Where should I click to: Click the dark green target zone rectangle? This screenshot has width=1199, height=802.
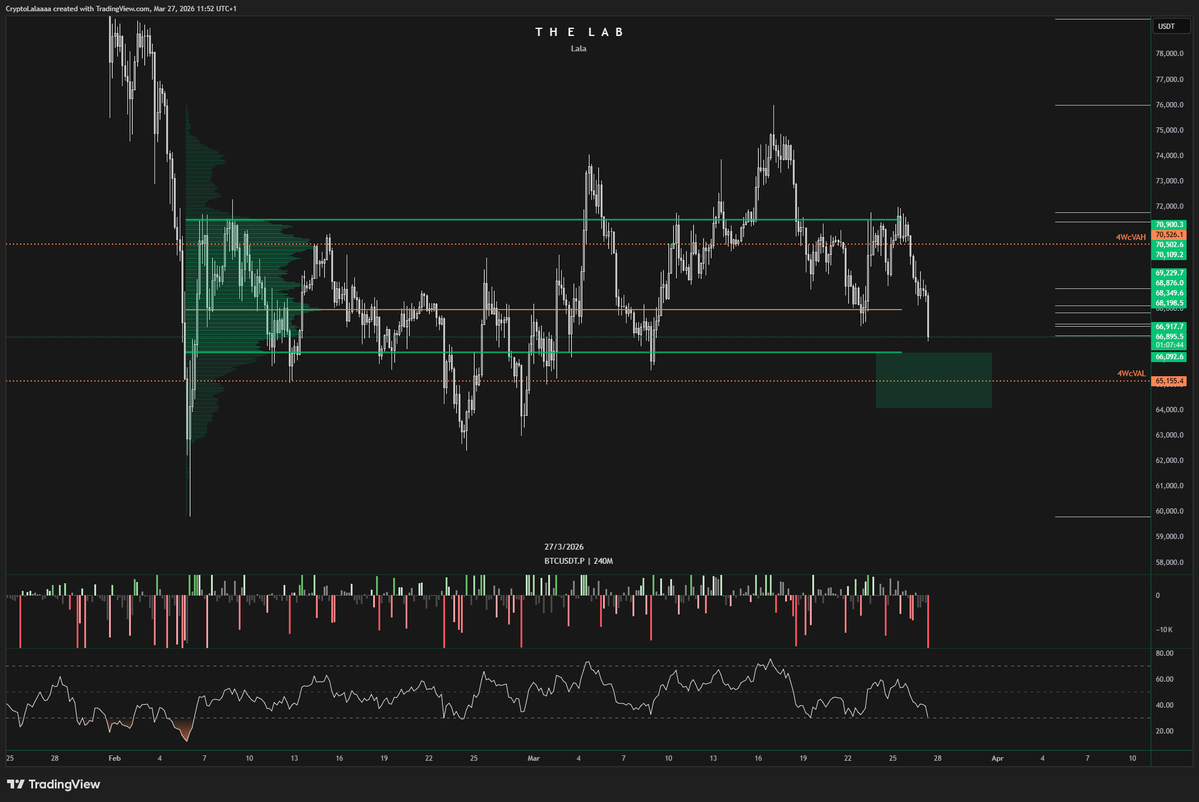click(934, 380)
